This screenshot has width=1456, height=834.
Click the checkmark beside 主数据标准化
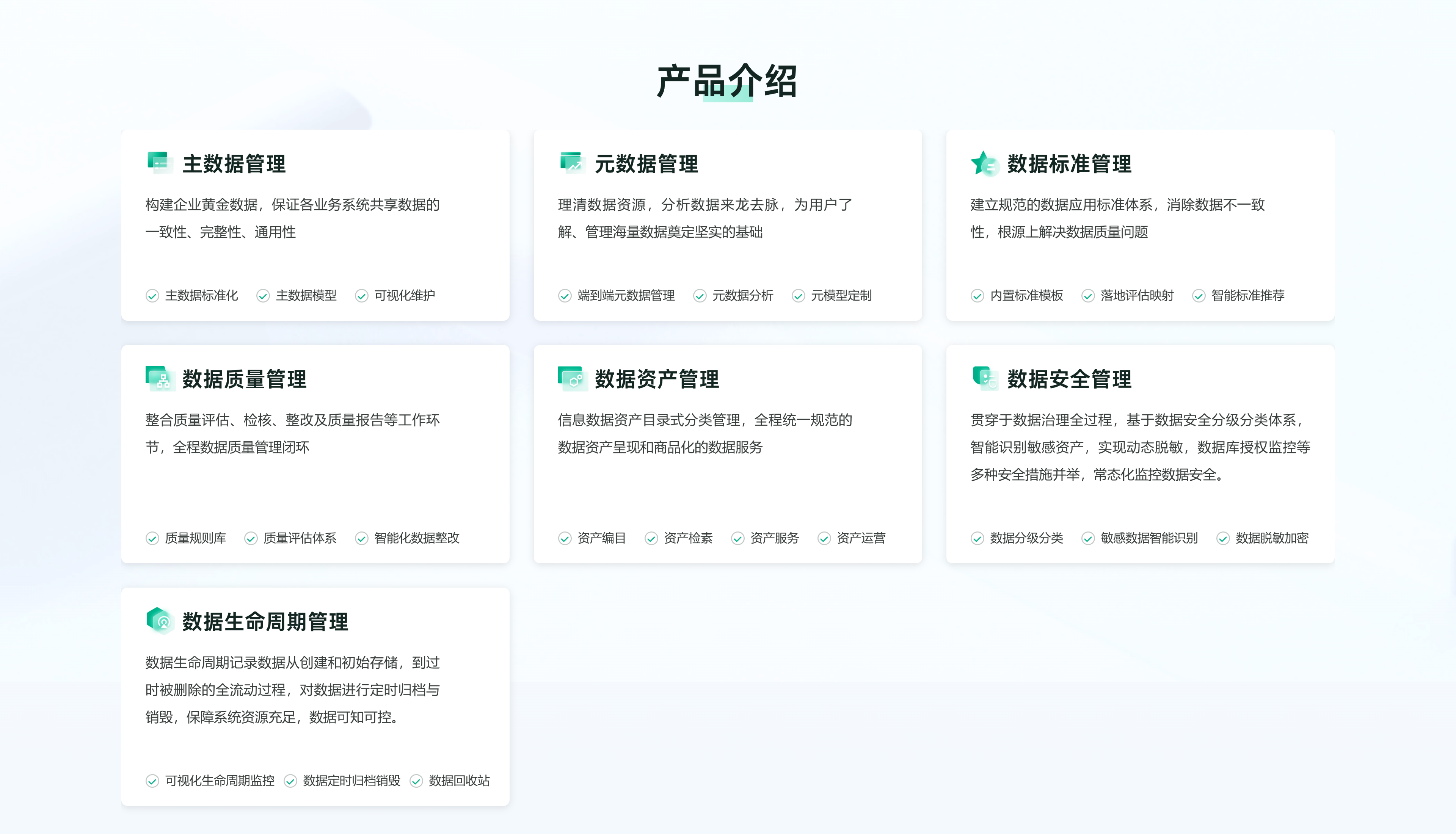[152, 296]
